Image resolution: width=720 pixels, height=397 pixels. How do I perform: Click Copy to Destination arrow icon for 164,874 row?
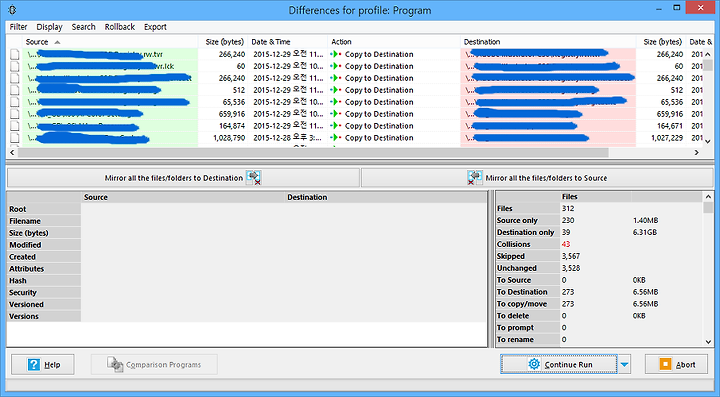pyautogui.click(x=336, y=126)
